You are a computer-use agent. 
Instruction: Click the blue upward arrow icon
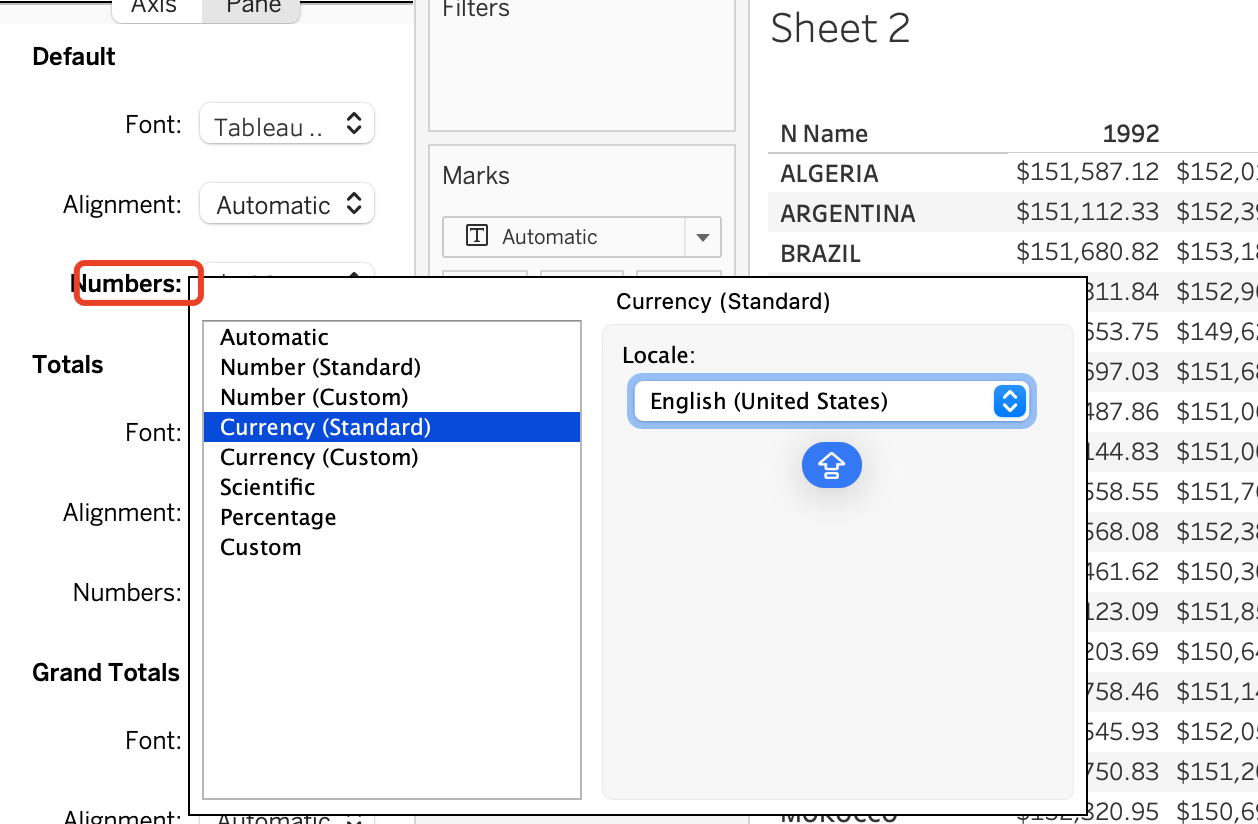click(x=831, y=466)
